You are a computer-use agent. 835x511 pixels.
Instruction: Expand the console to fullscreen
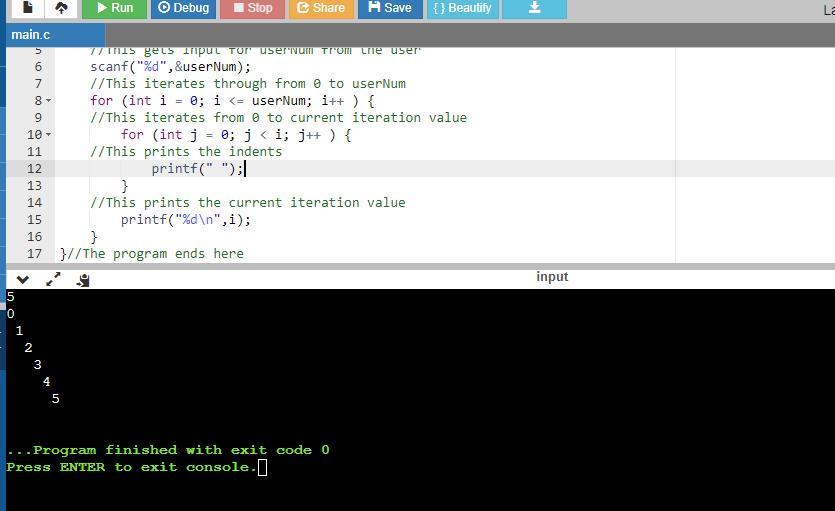pos(53,279)
